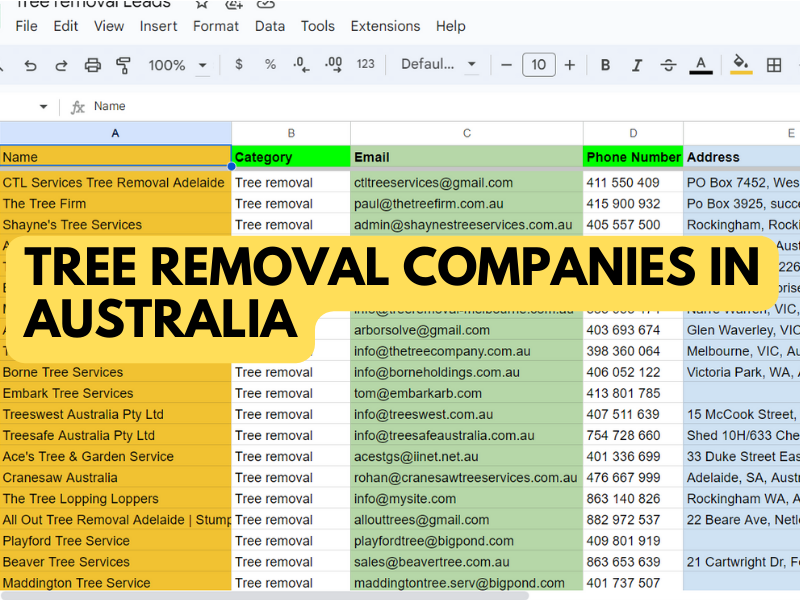Toggle italic formatting
Image resolution: width=800 pixels, height=600 pixels.
(637, 65)
